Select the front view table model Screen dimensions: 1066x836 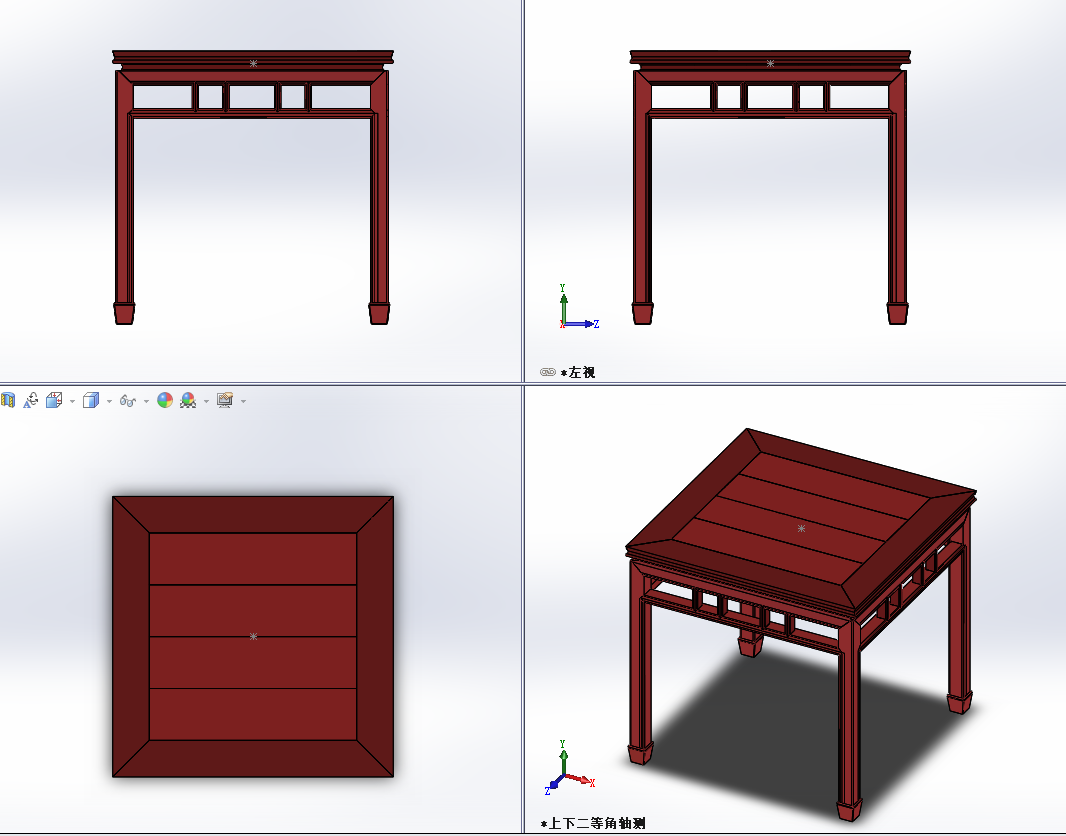pyautogui.click(x=253, y=187)
